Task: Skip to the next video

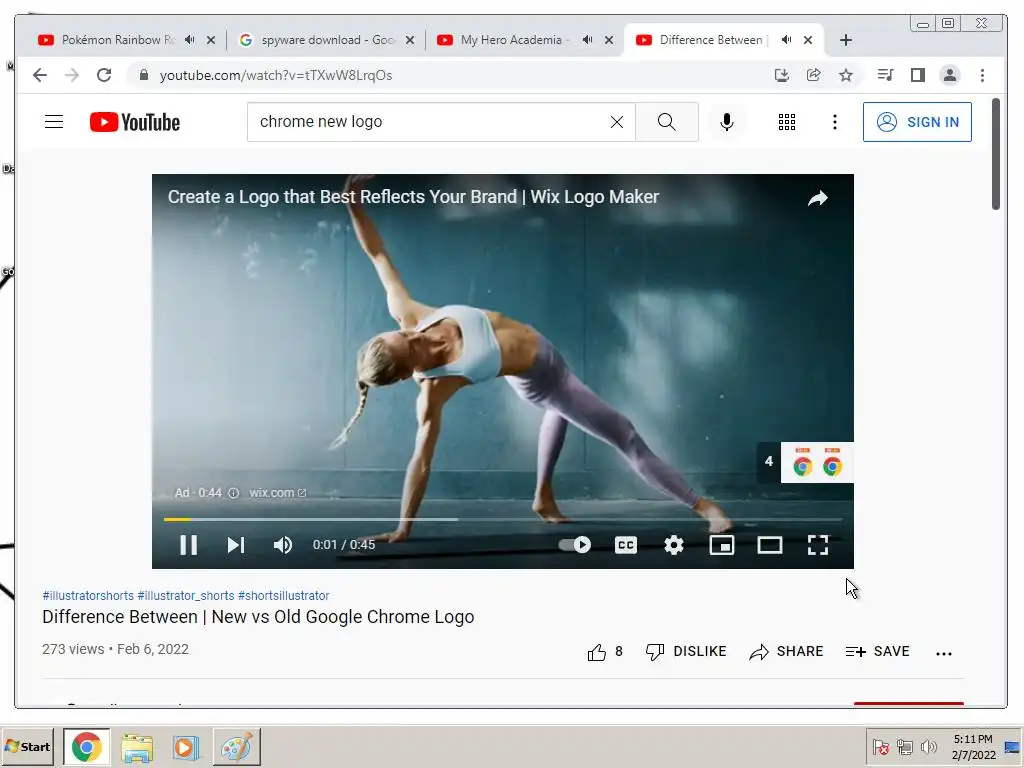Action: click(236, 545)
